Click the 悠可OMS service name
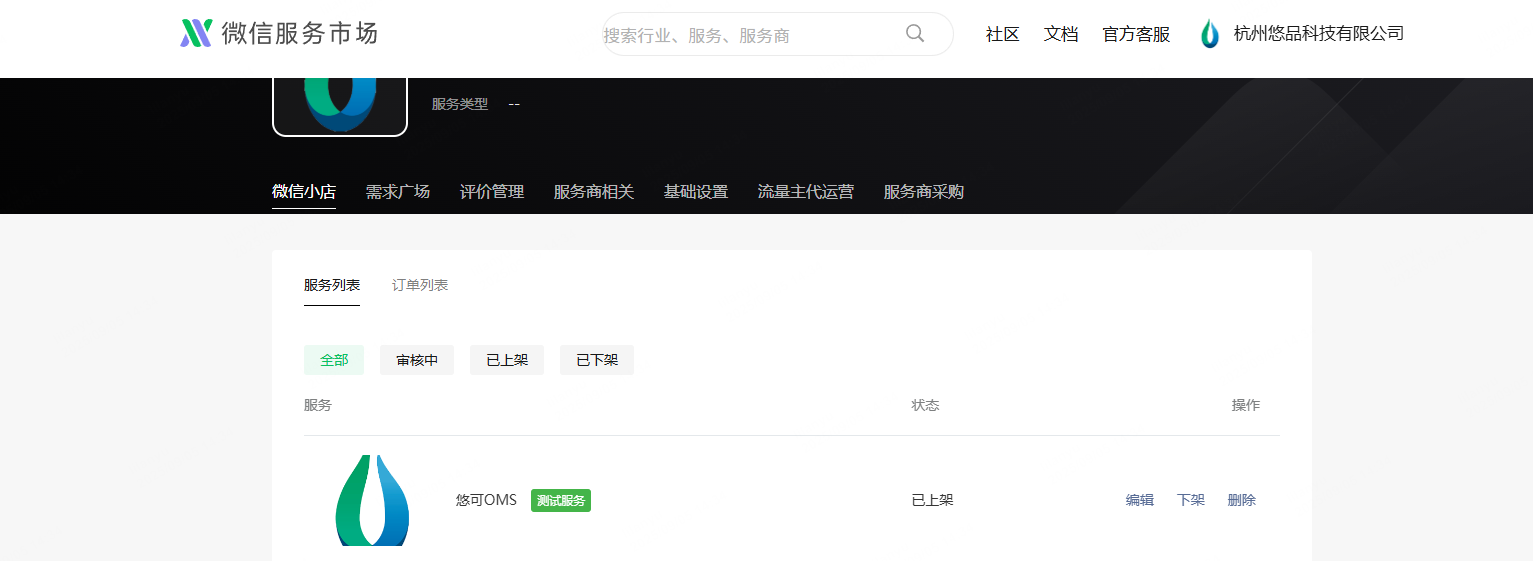 point(486,500)
